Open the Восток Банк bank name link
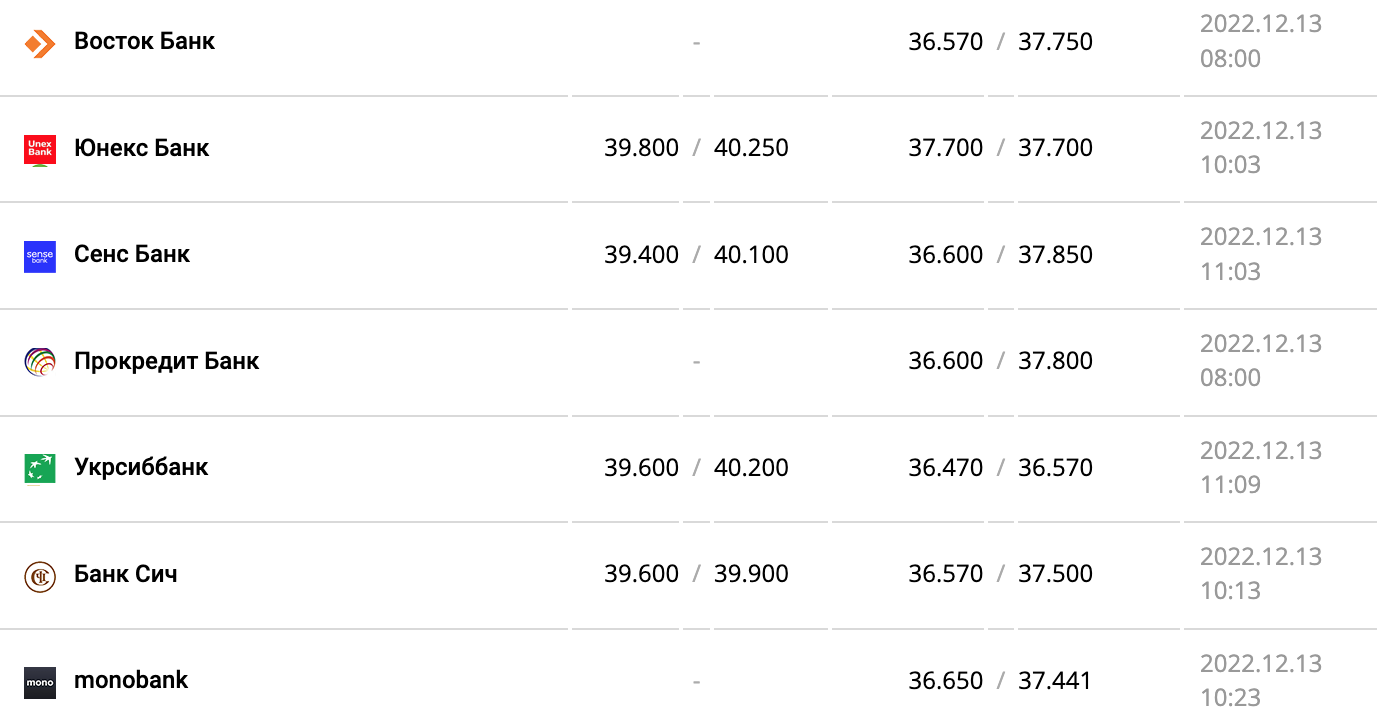 144,42
